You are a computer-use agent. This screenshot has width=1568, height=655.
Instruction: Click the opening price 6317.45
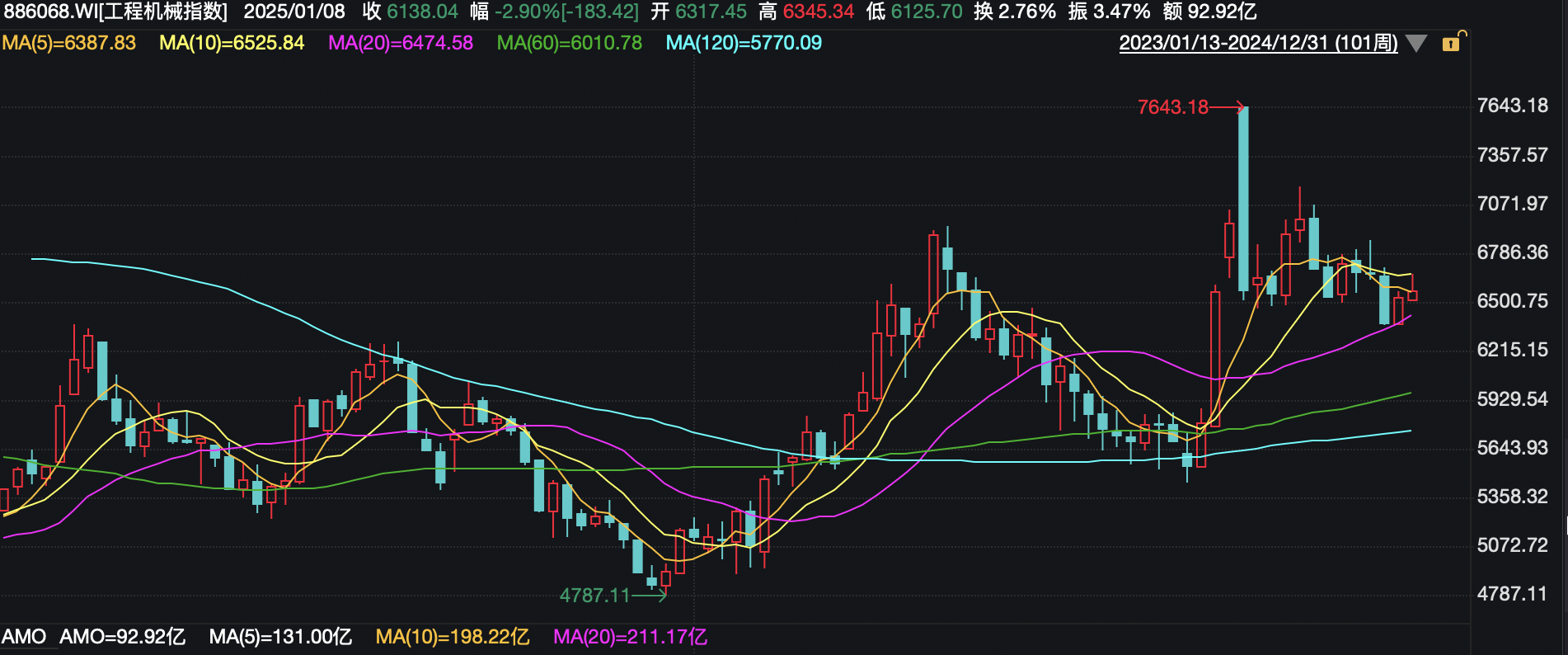(x=711, y=12)
